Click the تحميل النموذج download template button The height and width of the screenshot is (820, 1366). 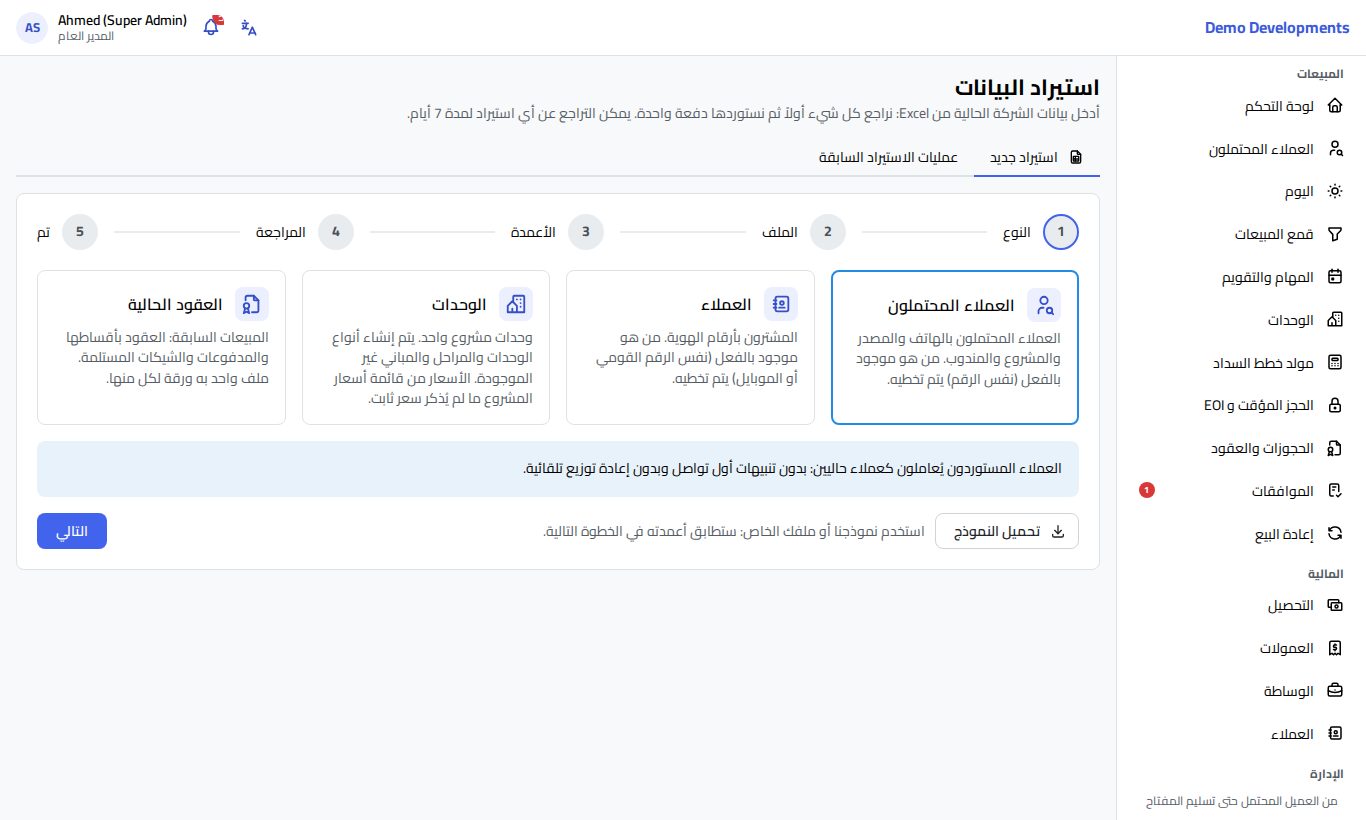[1007, 531]
